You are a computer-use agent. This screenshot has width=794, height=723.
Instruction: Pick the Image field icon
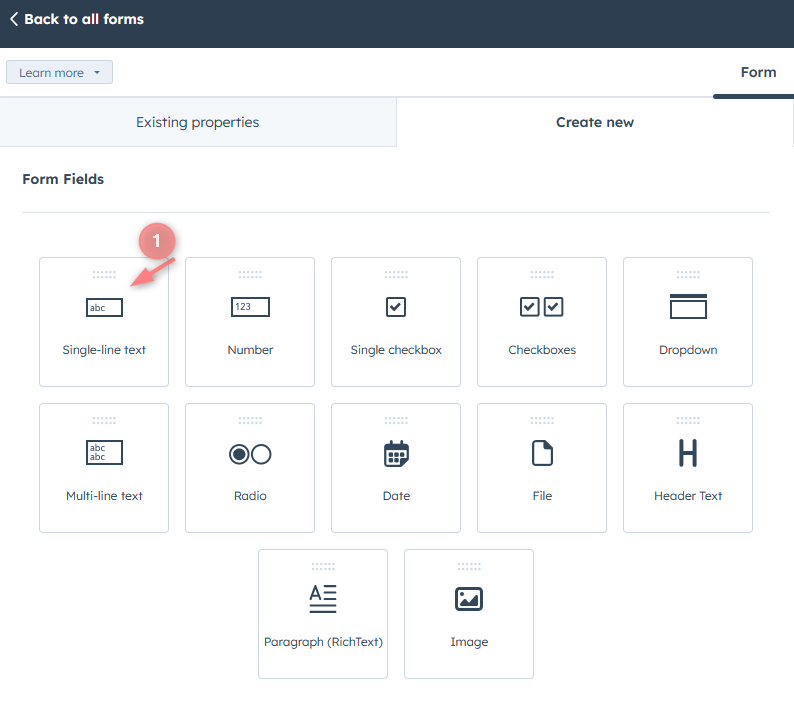(469, 599)
